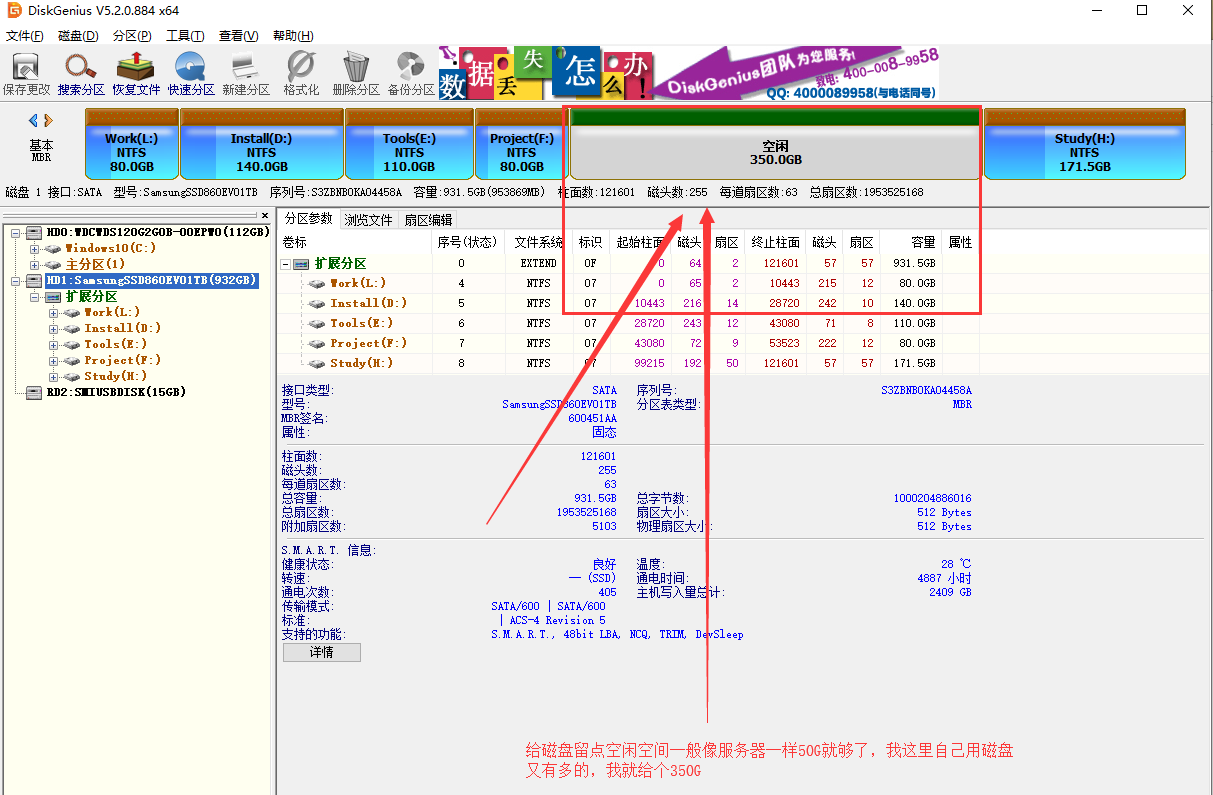
Task: Click the DiskGenius app icon in the title bar
Action: coord(15,11)
